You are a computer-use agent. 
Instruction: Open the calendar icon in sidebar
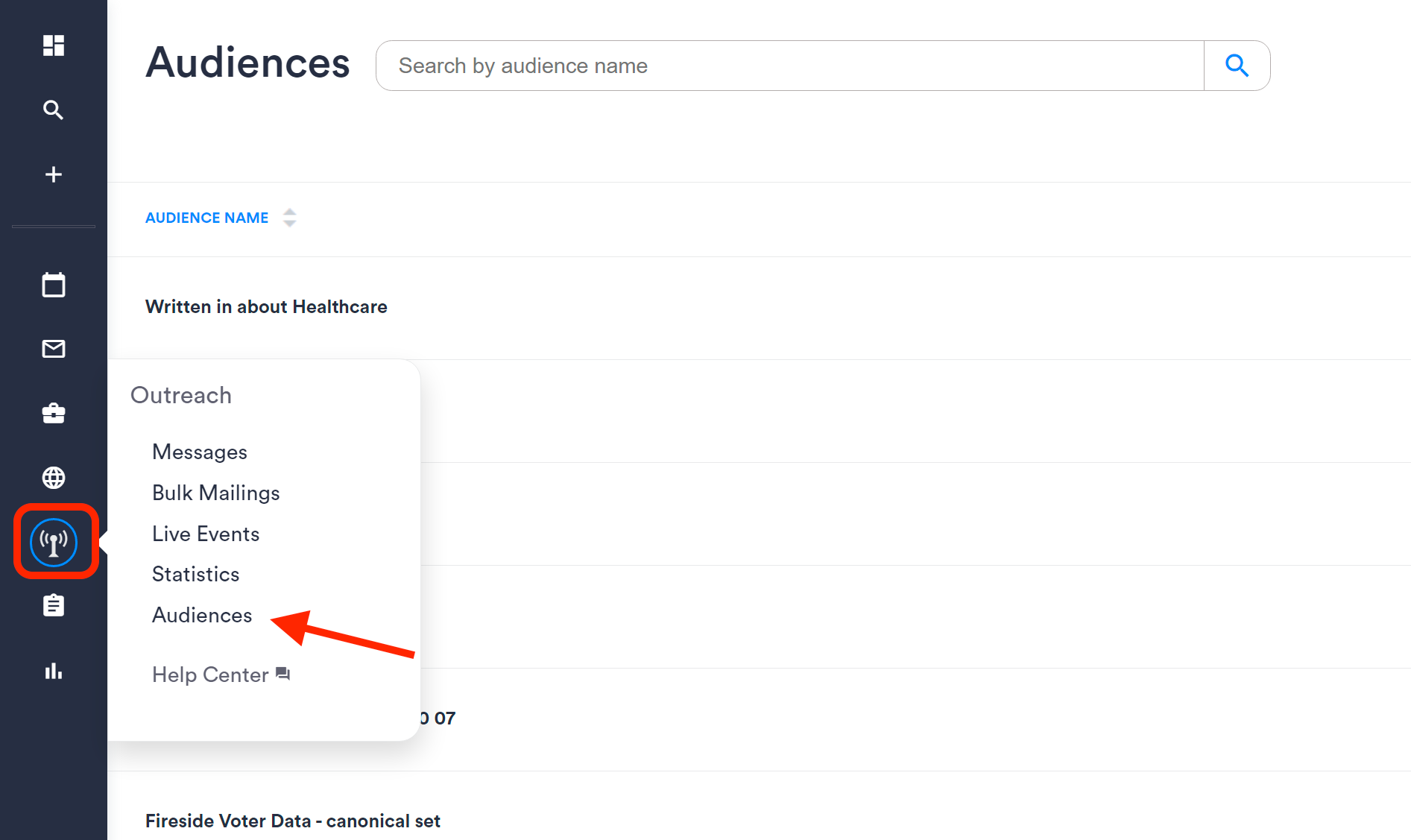pos(54,285)
